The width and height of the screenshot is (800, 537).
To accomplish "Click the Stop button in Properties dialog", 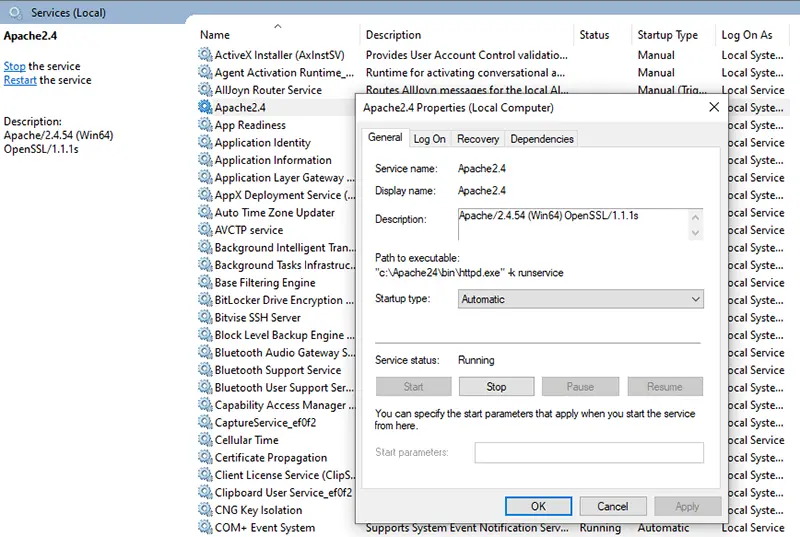I will (496, 387).
